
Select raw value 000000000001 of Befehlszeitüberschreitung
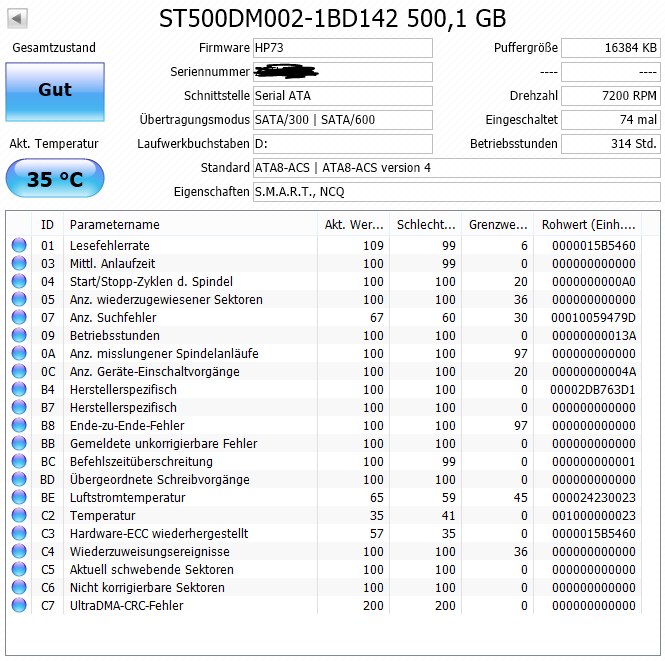coord(593,462)
